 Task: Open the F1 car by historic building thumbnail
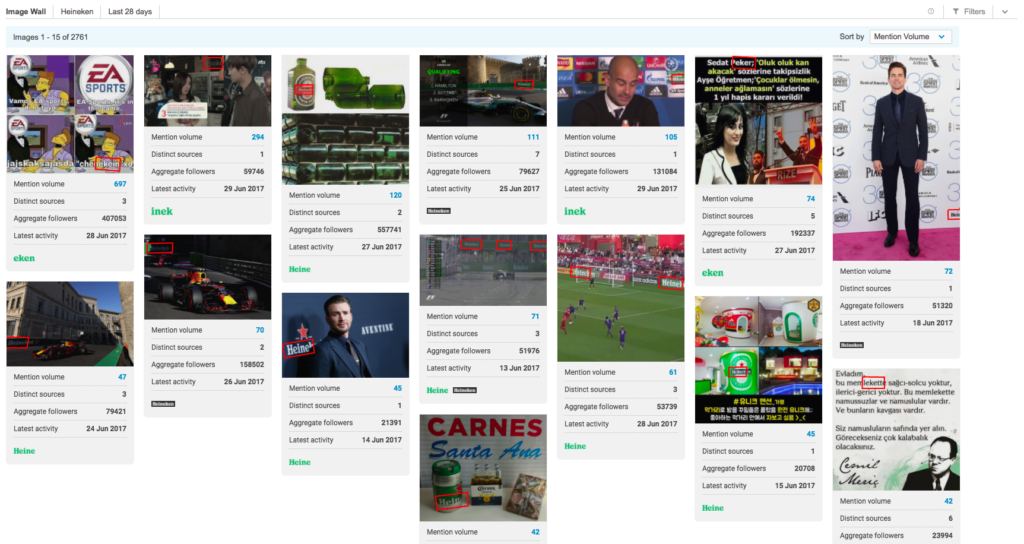pyautogui.click(x=70, y=324)
